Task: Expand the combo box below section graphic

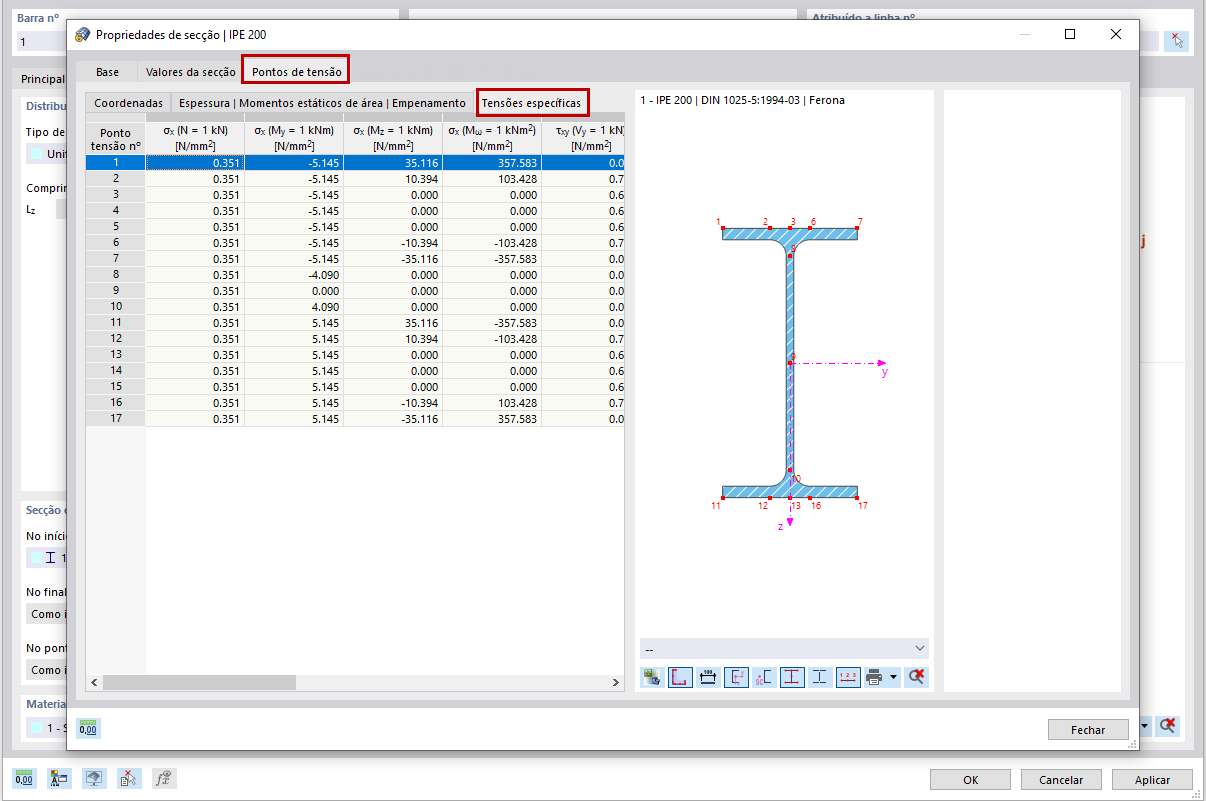Action: click(784, 649)
